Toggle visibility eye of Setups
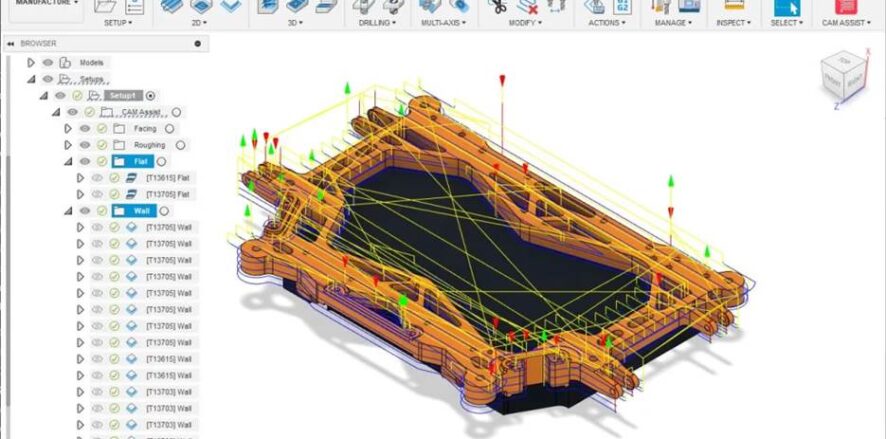Viewport: 886px width, 439px height. point(48,79)
